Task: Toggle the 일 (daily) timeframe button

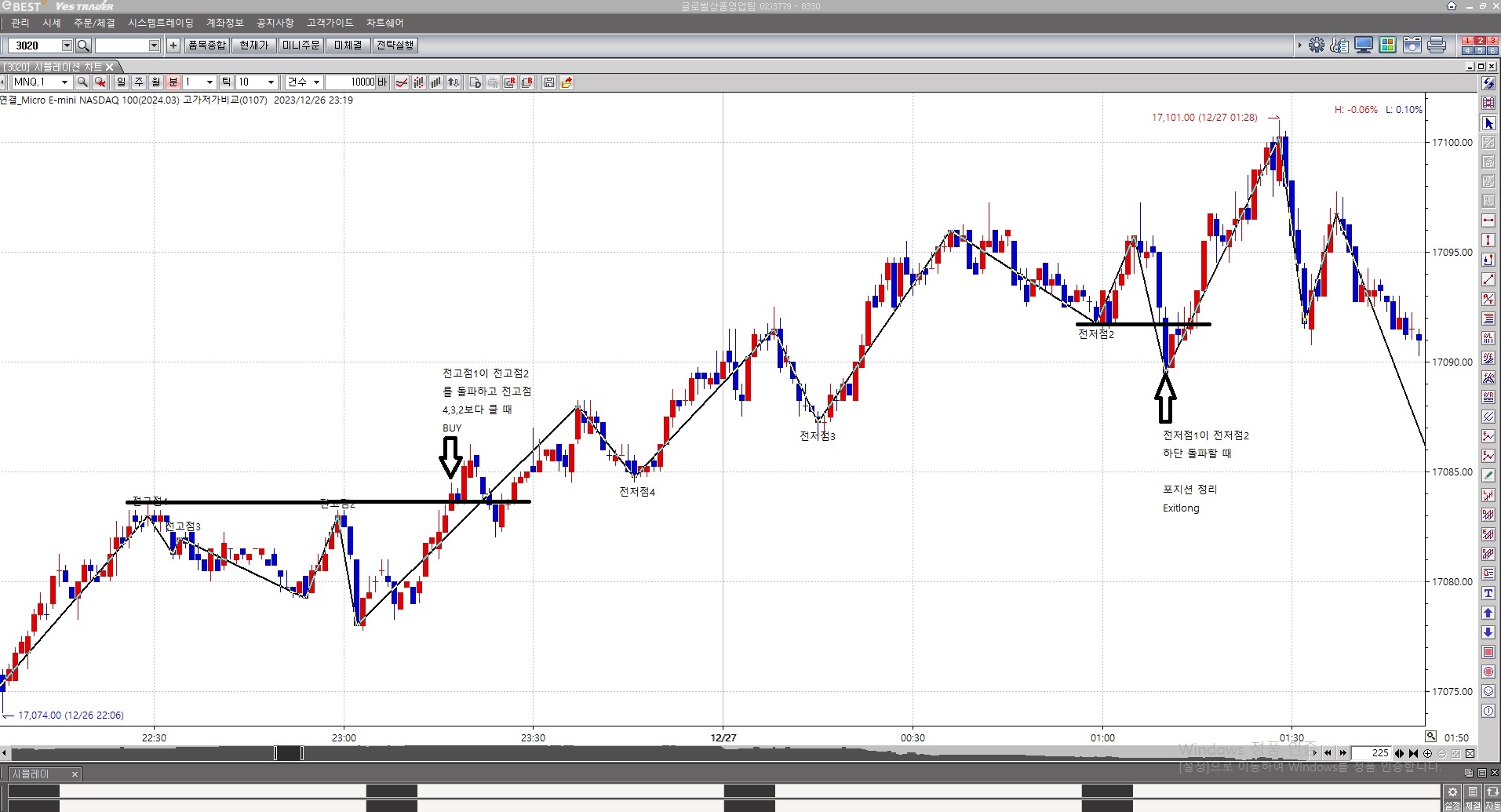Action: pyautogui.click(x=121, y=82)
